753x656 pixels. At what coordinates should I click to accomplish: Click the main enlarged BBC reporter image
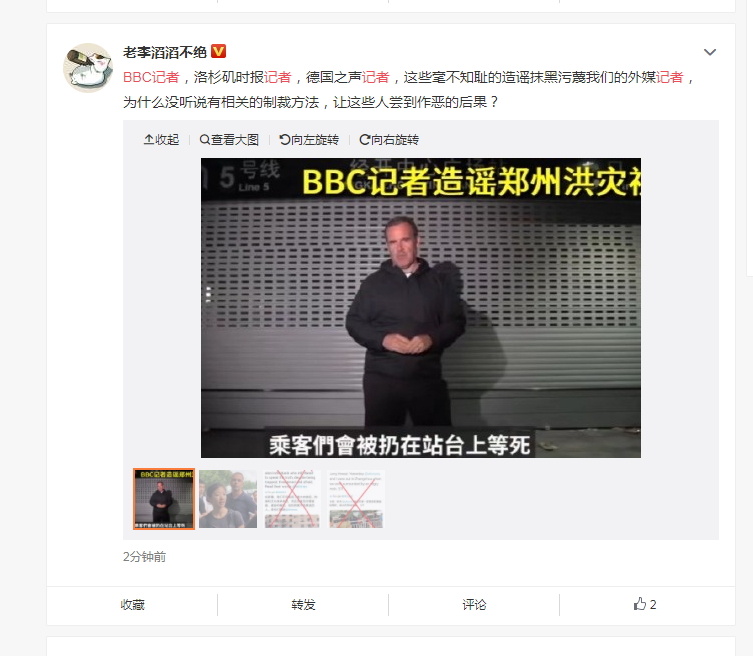click(421, 308)
